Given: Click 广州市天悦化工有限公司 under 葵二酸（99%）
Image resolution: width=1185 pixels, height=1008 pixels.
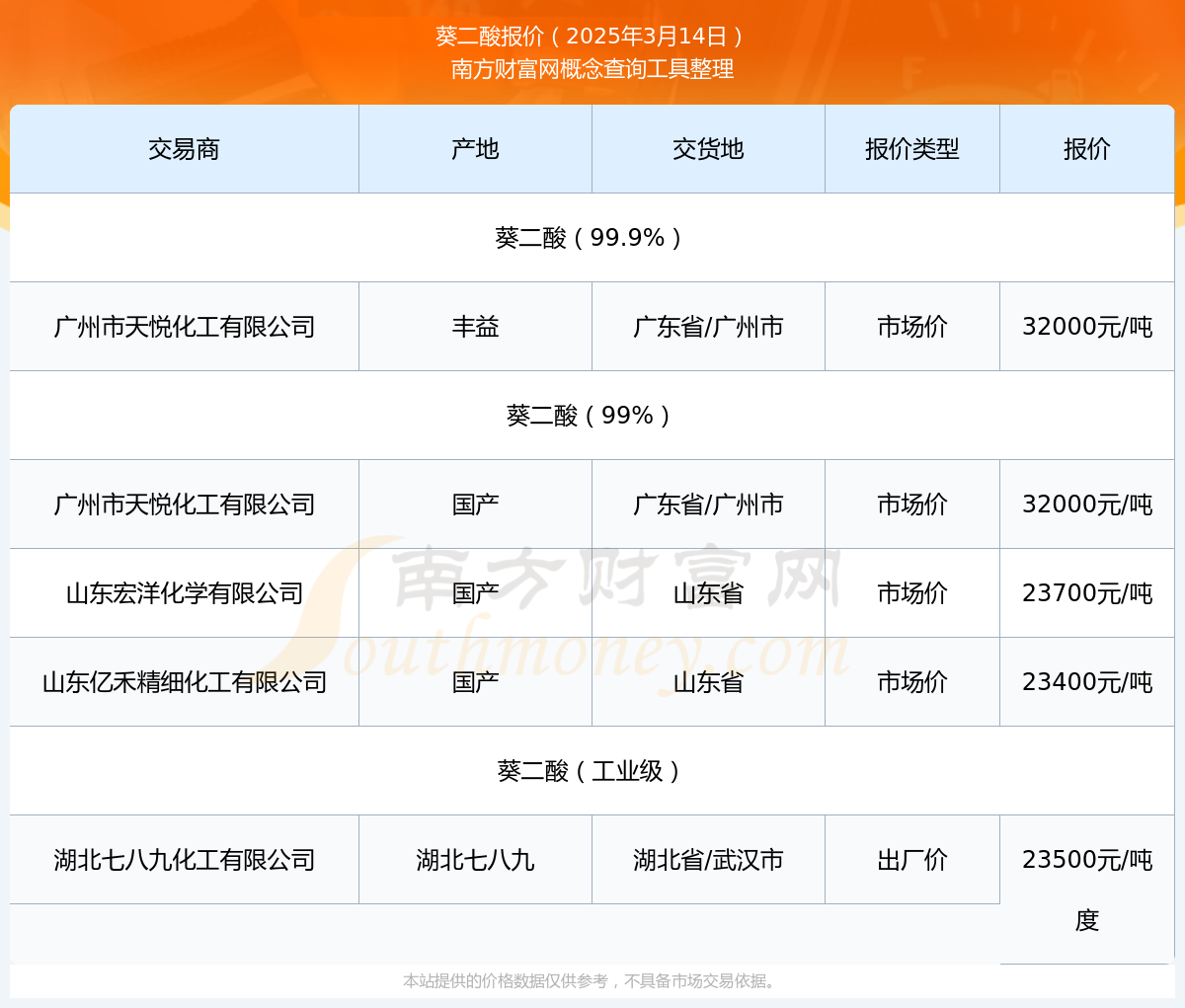Looking at the screenshot, I should 184,504.
